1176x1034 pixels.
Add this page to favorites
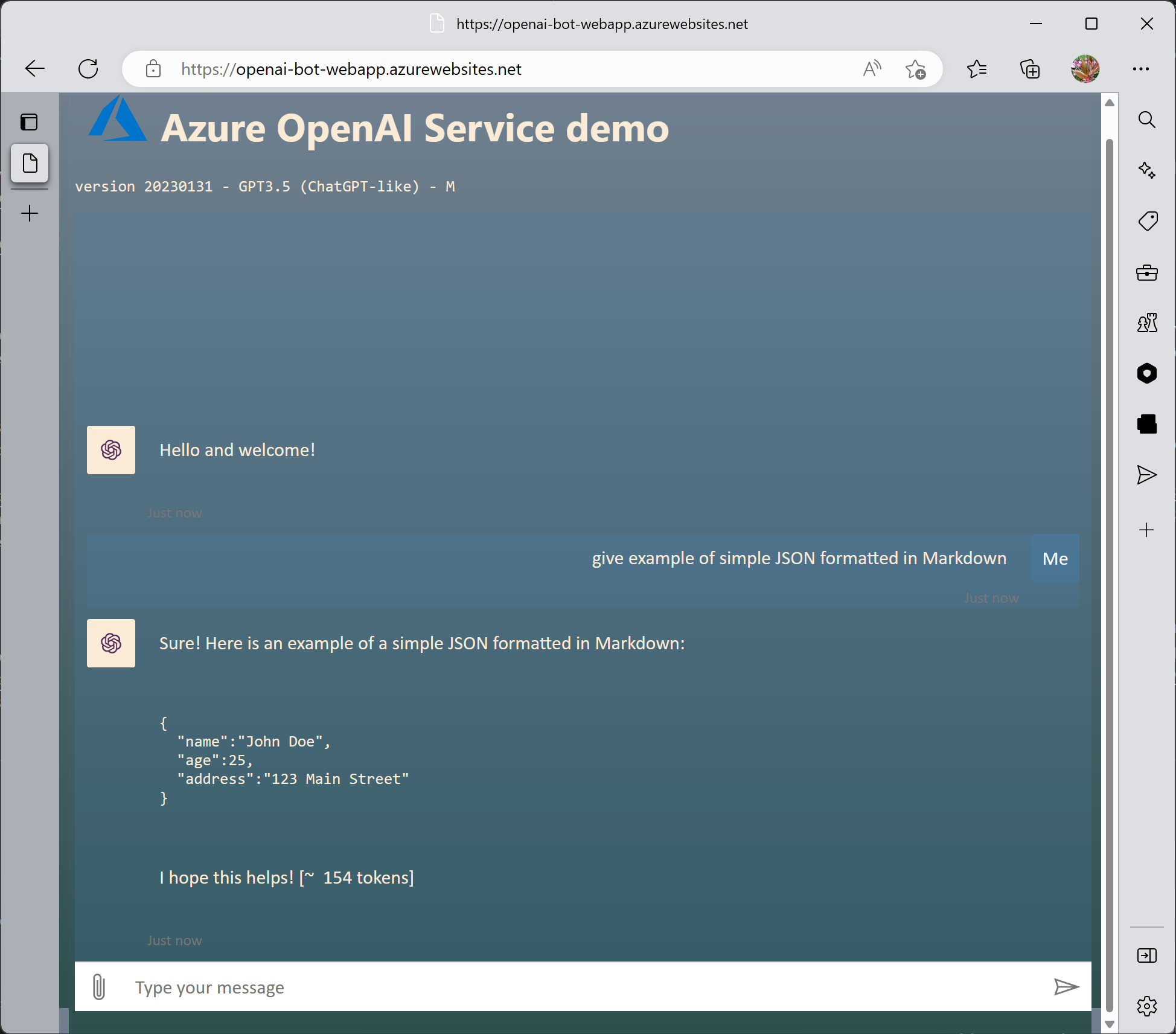click(x=915, y=69)
